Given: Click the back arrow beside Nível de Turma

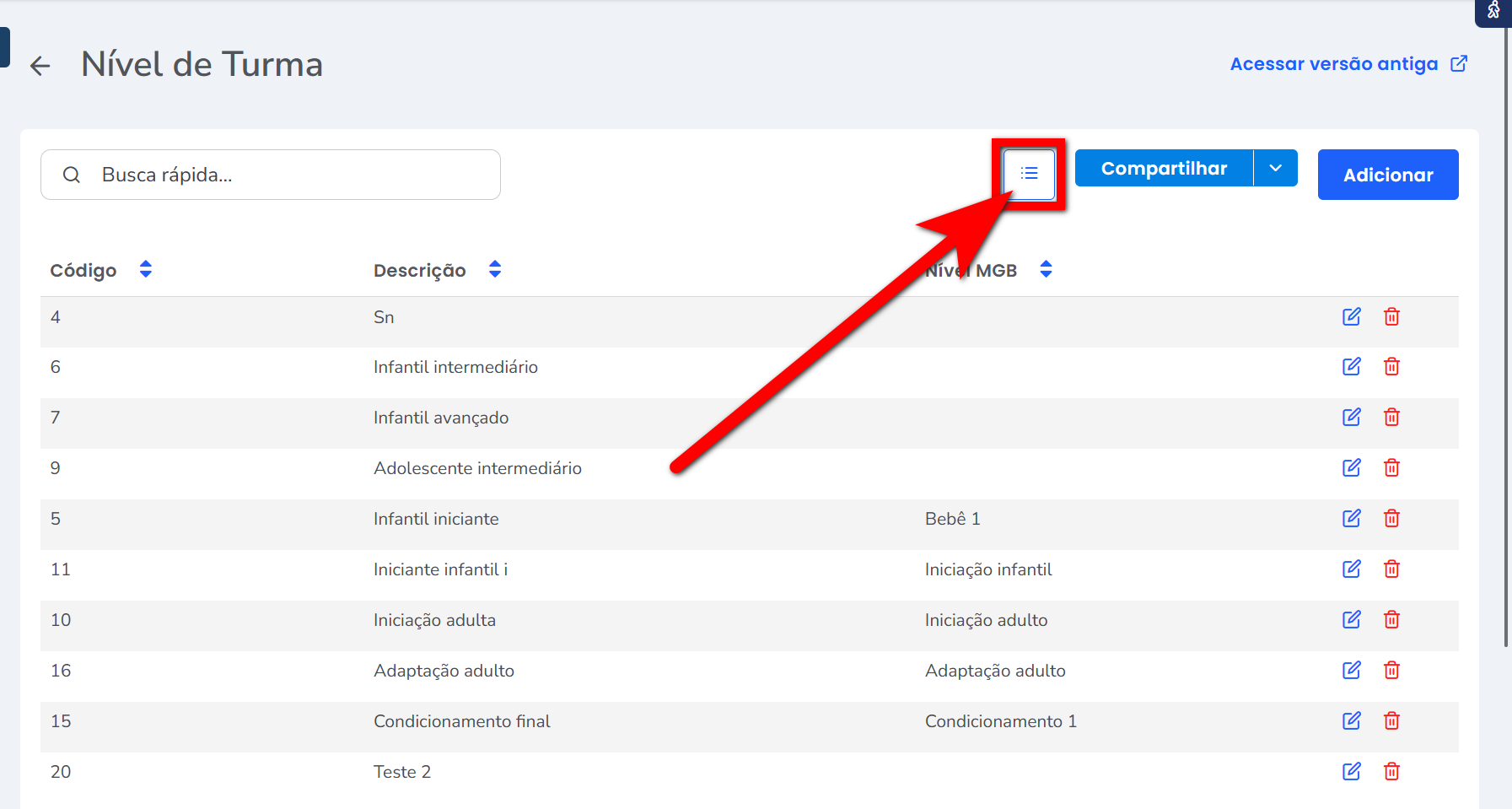Looking at the screenshot, I should (x=40, y=65).
